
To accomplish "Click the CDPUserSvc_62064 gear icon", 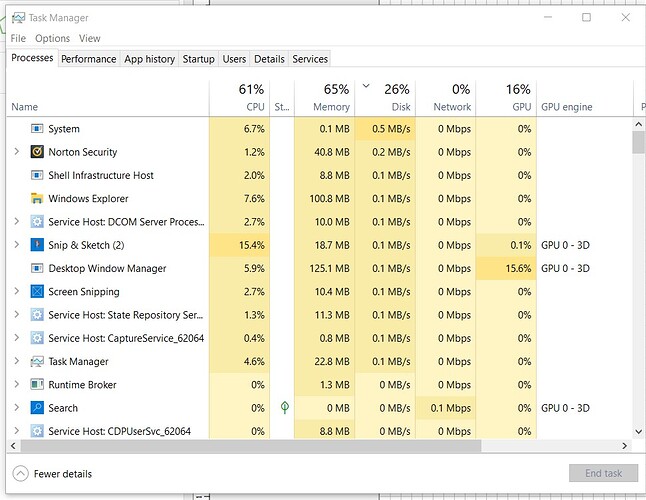I will coord(37,431).
